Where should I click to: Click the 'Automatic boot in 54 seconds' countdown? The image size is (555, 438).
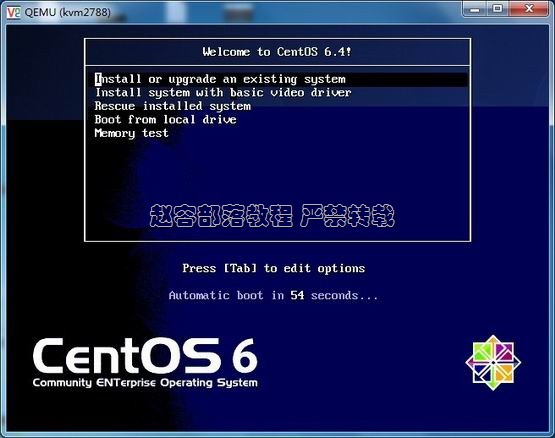pos(273,295)
